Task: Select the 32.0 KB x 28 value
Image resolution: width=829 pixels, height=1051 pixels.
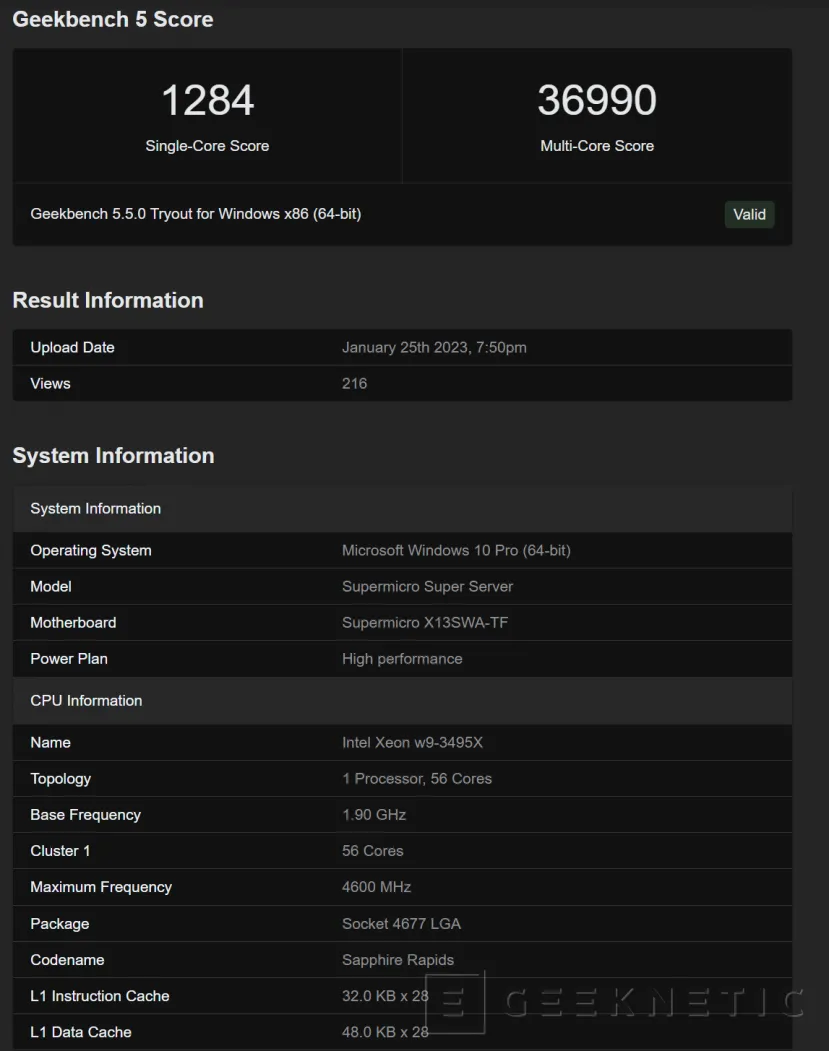Action: [x=385, y=996]
